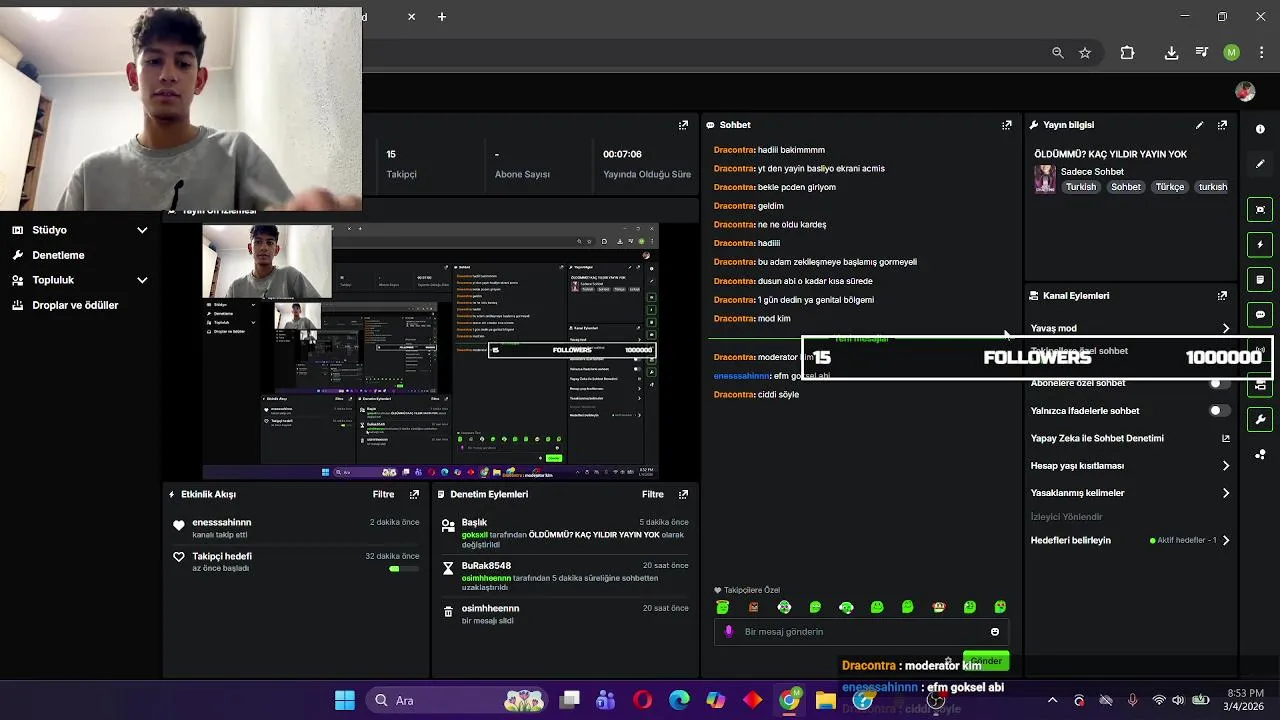Pop out the Etkinlik Akışı panel

(x=414, y=494)
